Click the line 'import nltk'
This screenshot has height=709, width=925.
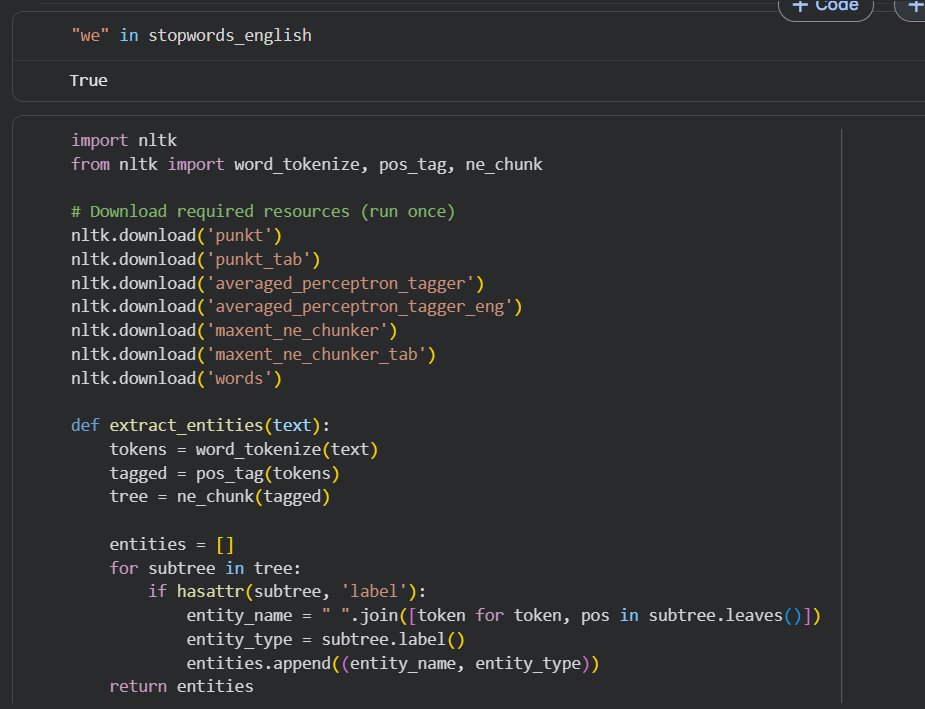[x=124, y=140]
